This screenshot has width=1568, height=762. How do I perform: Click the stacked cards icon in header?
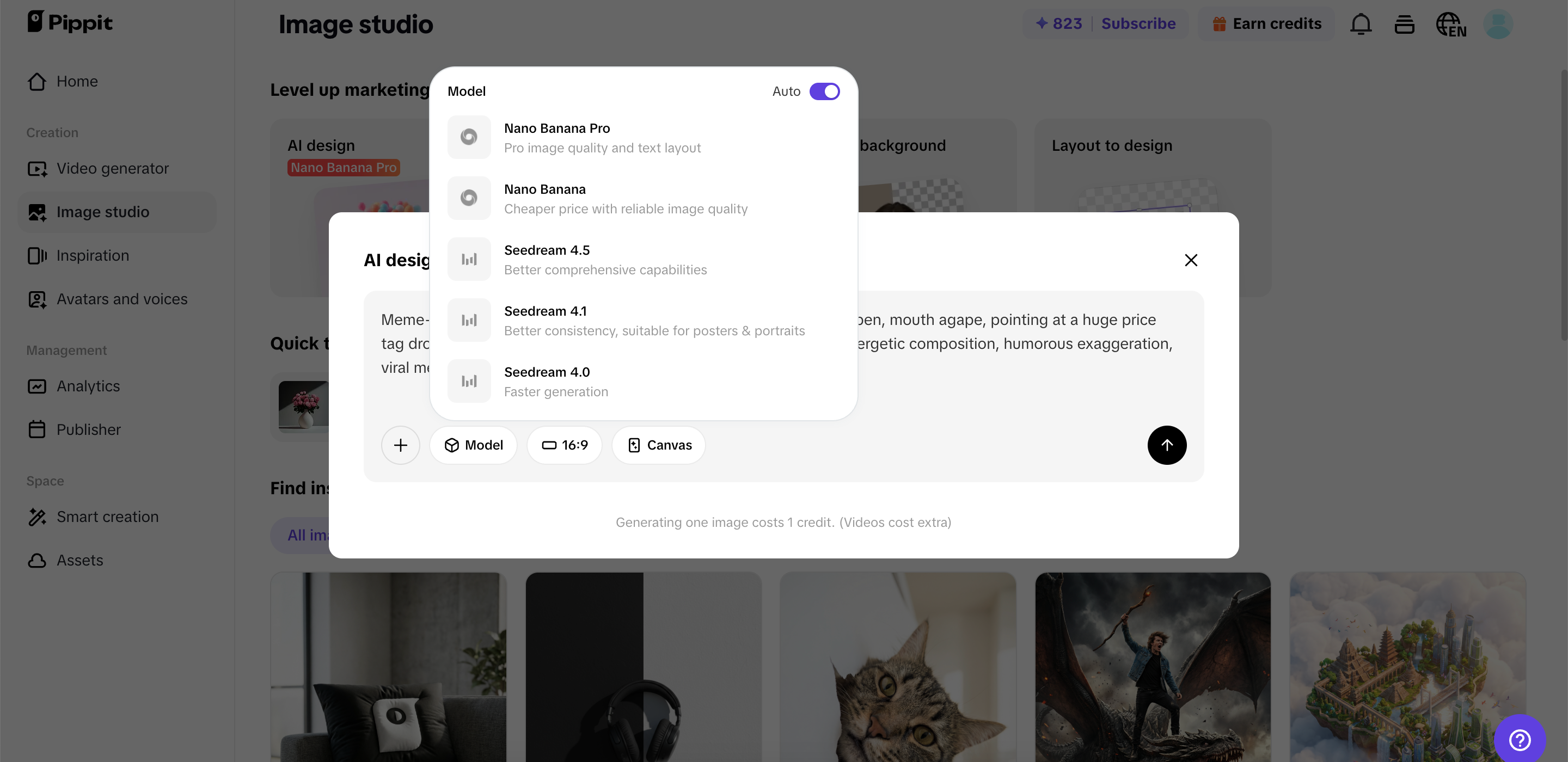[1404, 24]
